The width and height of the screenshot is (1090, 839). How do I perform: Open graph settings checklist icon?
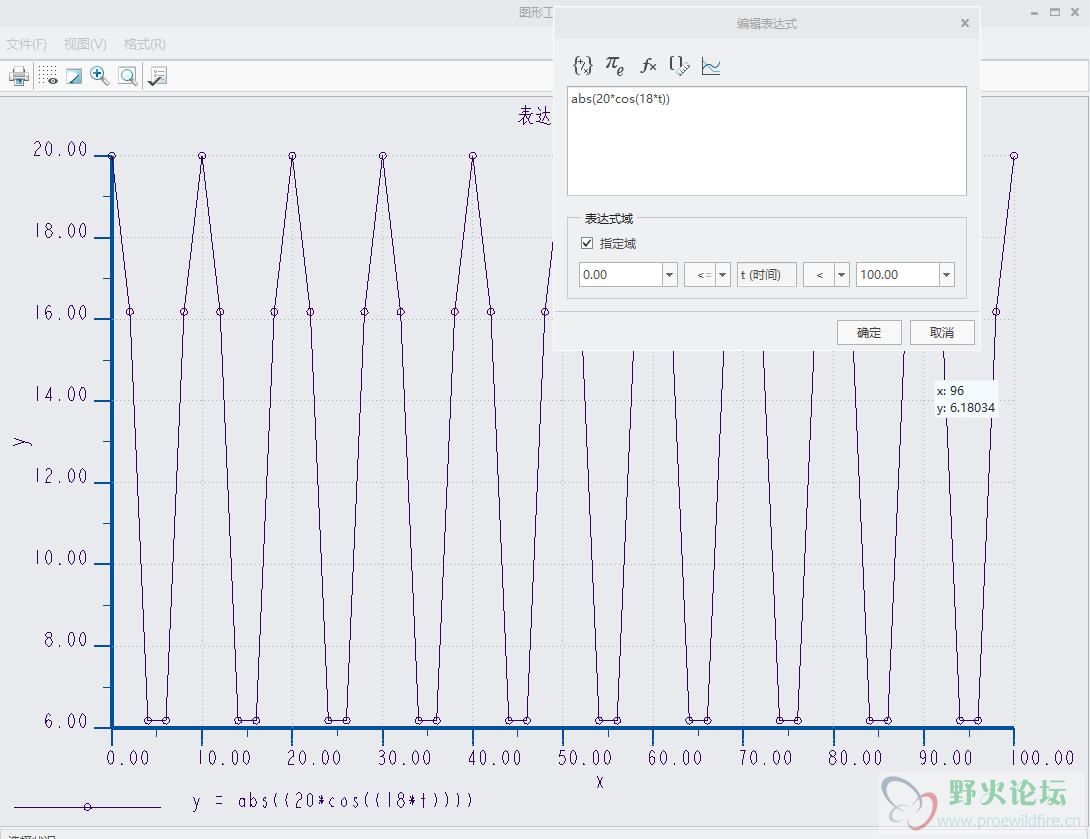point(157,76)
